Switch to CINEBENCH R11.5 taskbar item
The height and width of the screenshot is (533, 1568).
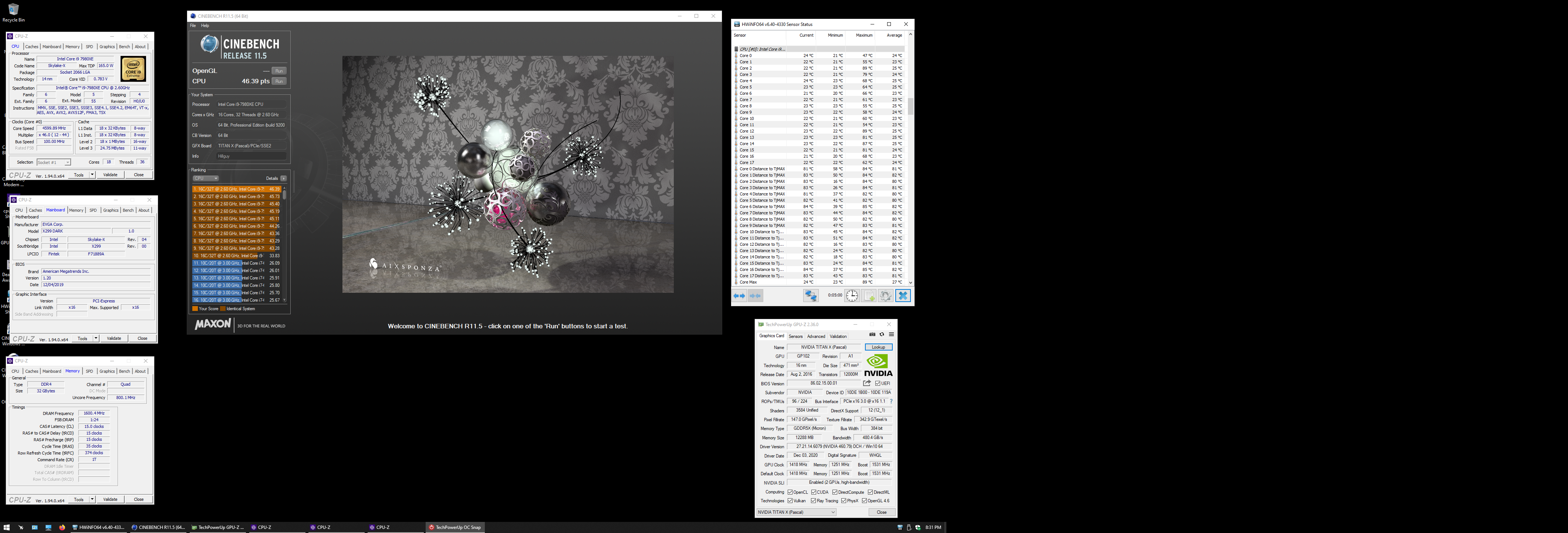coord(158,527)
